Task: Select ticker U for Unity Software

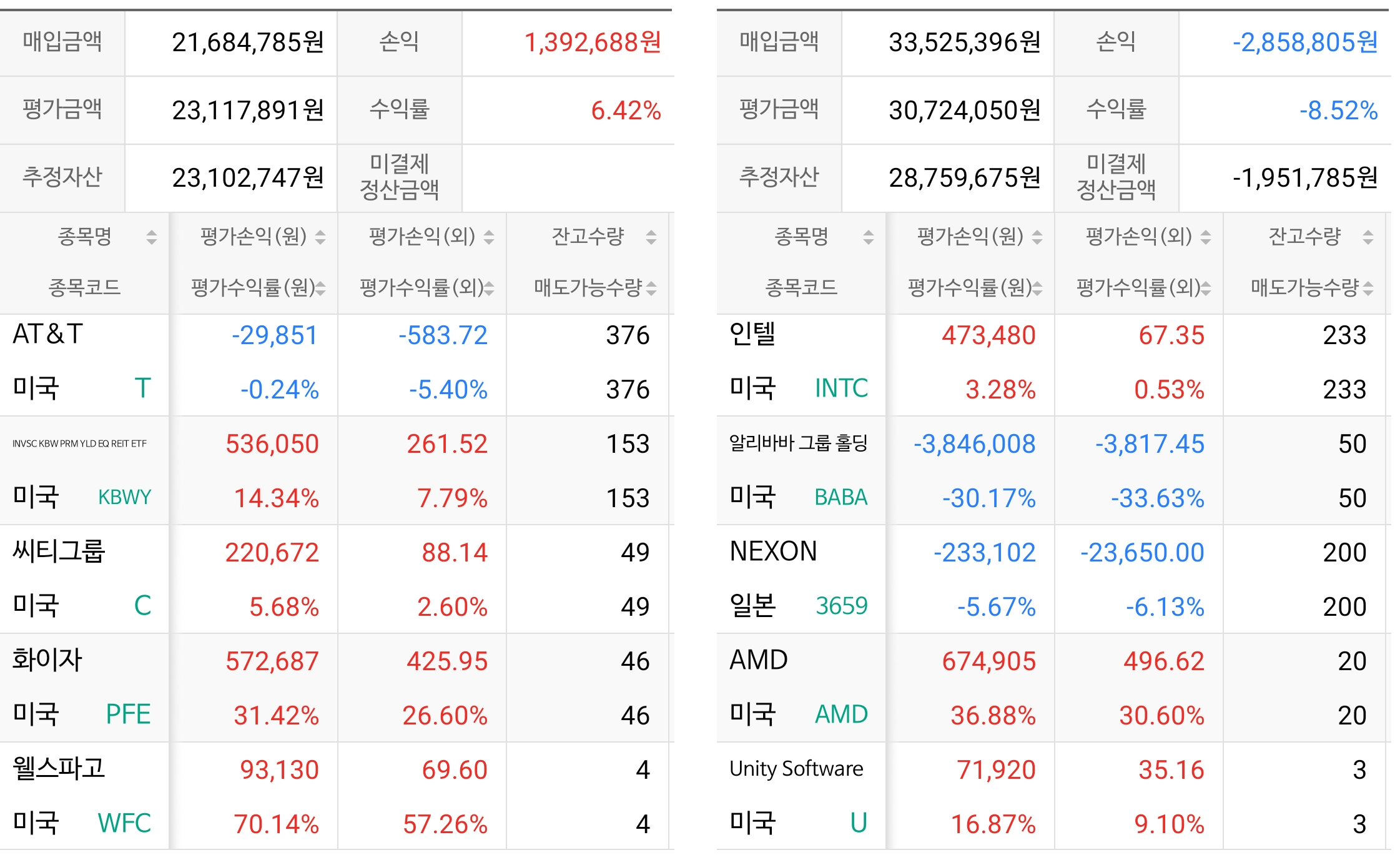Action: click(859, 823)
